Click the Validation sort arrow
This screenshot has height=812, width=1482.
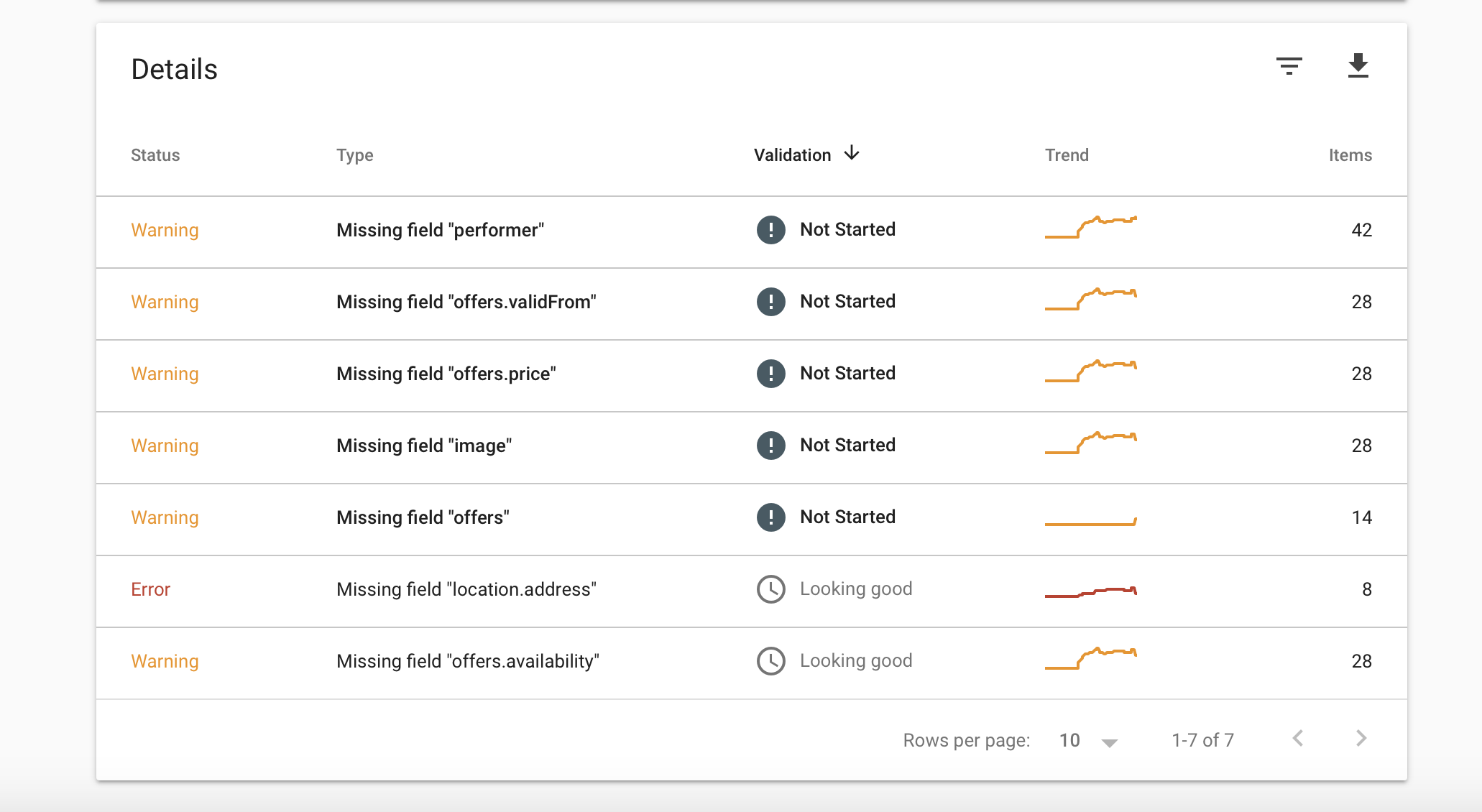pyautogui.click(x=852, y=153)
